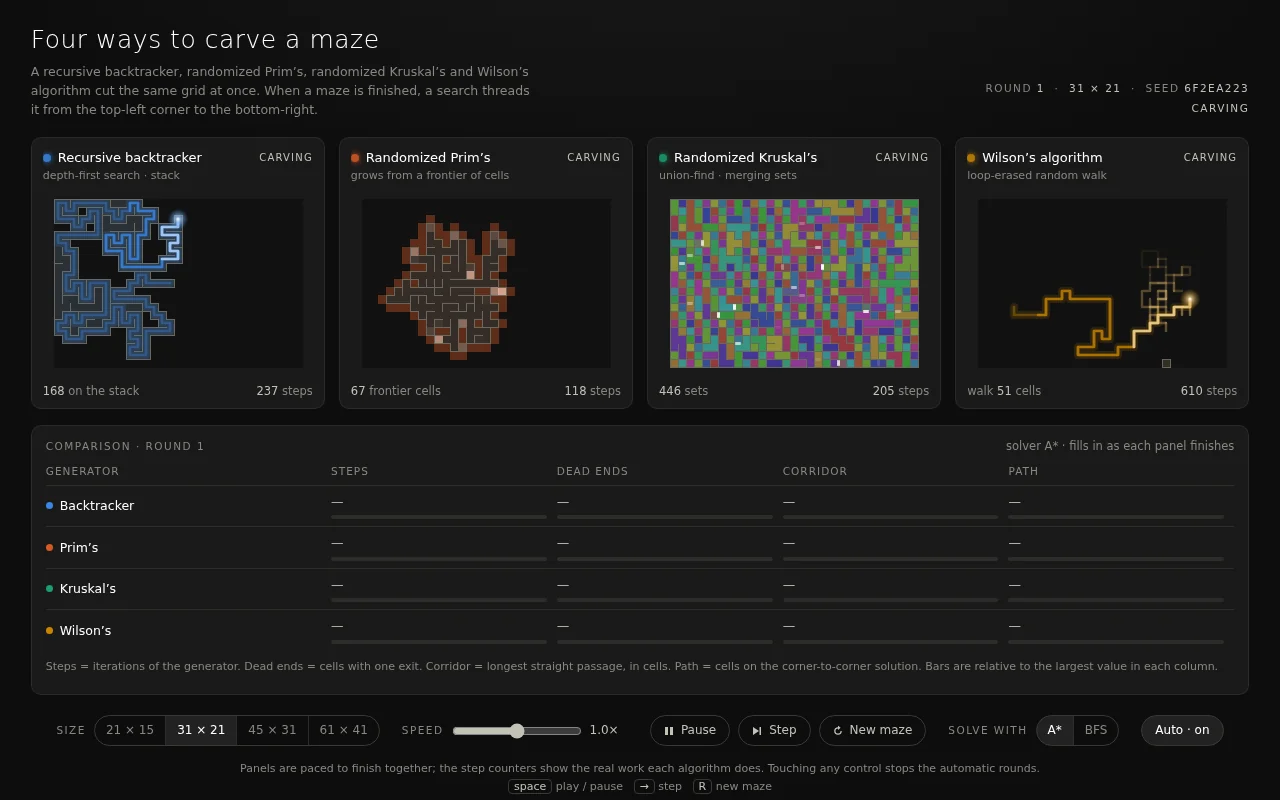Switch solver to BFS
This screenshot has width=1280, height=800.
1096,730
